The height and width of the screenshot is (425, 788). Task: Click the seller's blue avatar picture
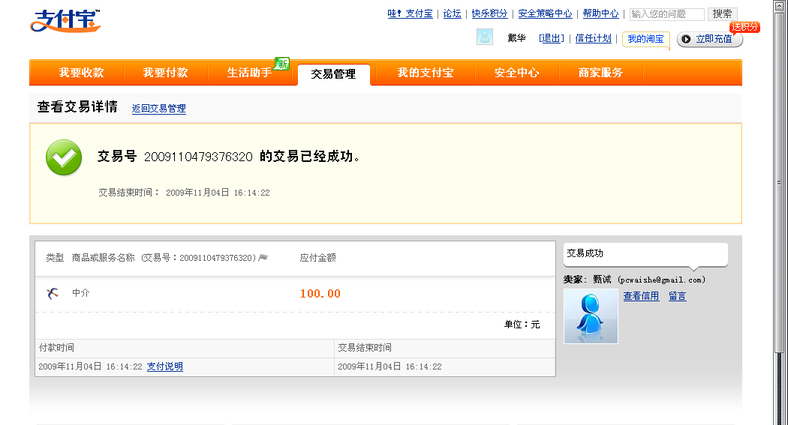coord(590,317)
